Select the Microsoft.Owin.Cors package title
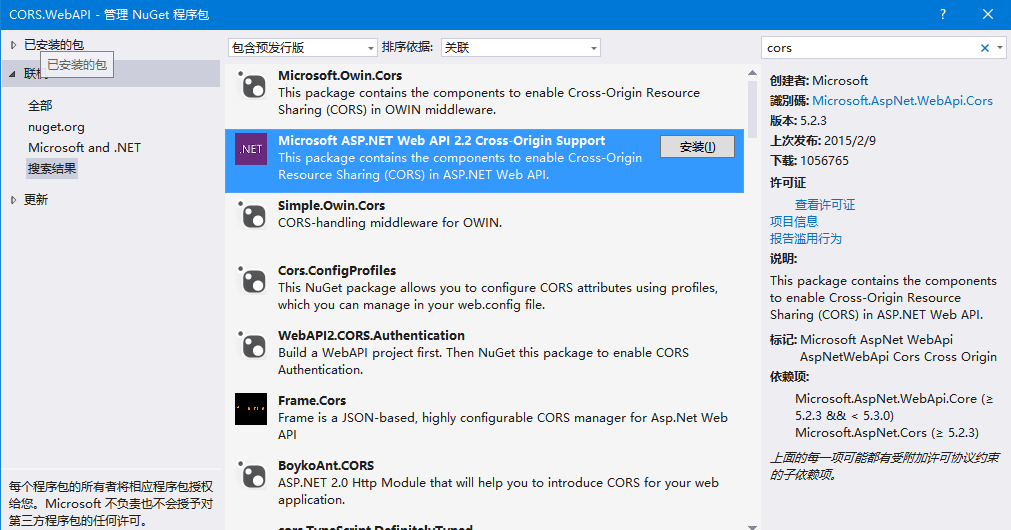The image size is (1011, 530). tap(340, 75)
